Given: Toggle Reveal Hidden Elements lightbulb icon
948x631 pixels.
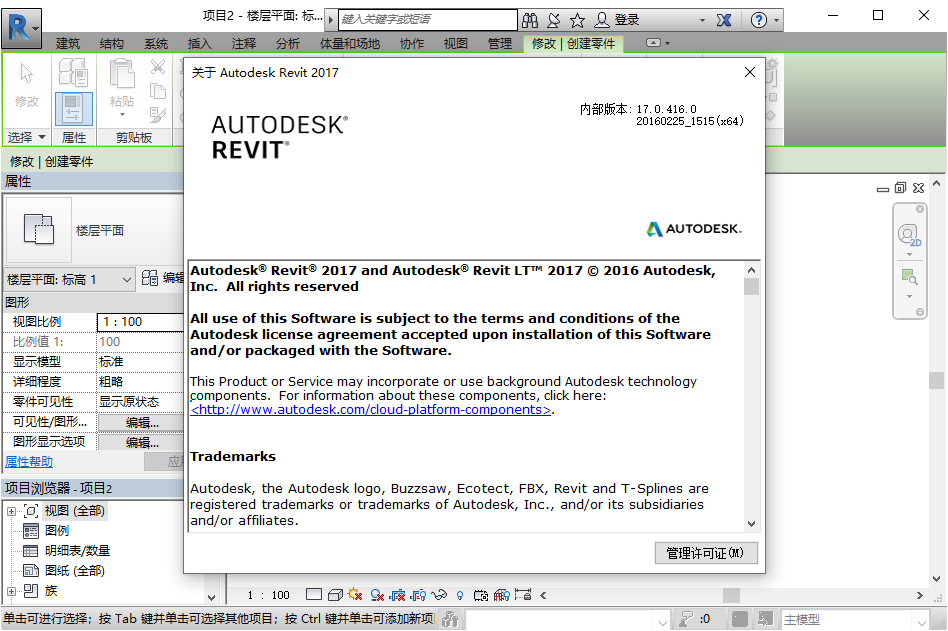Looking at the screenshot, I should coord(460,595).
